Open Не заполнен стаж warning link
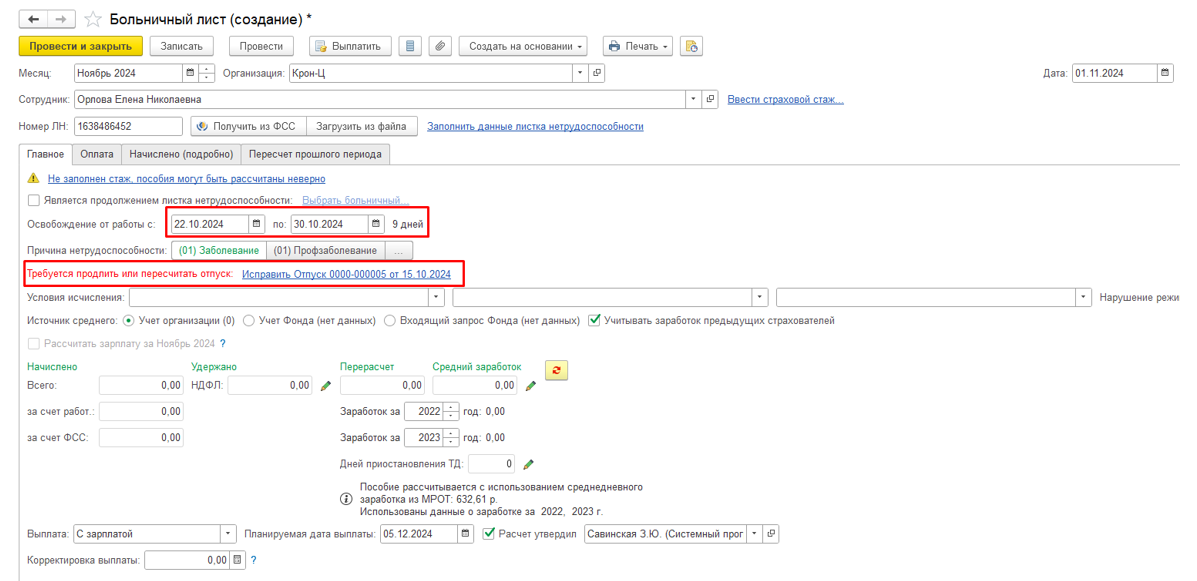Image resolution: width=1197 pixels, height=581 pixels. [186, 179]
